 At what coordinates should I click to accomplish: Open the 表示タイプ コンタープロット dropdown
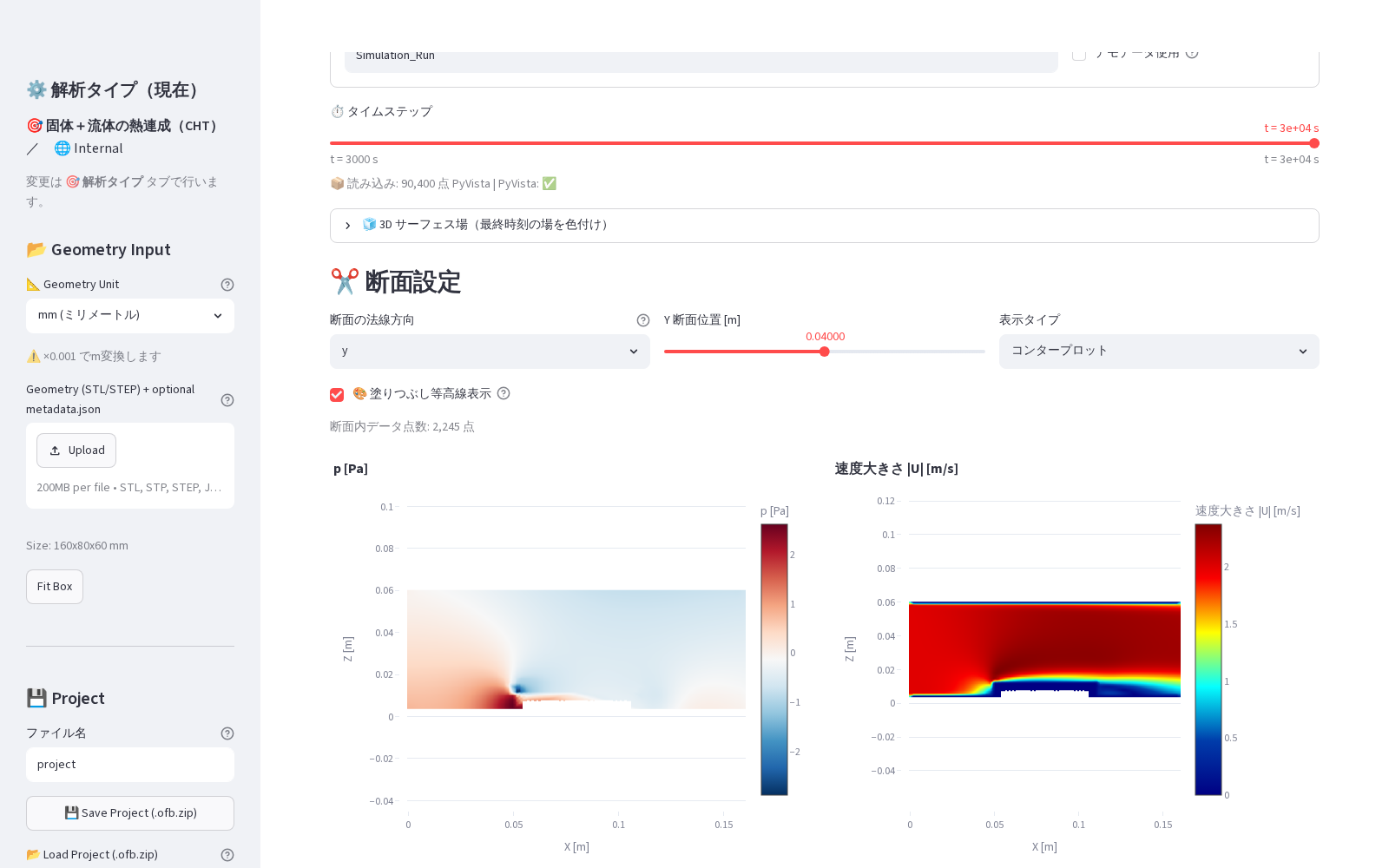[x=1159, y=352]
